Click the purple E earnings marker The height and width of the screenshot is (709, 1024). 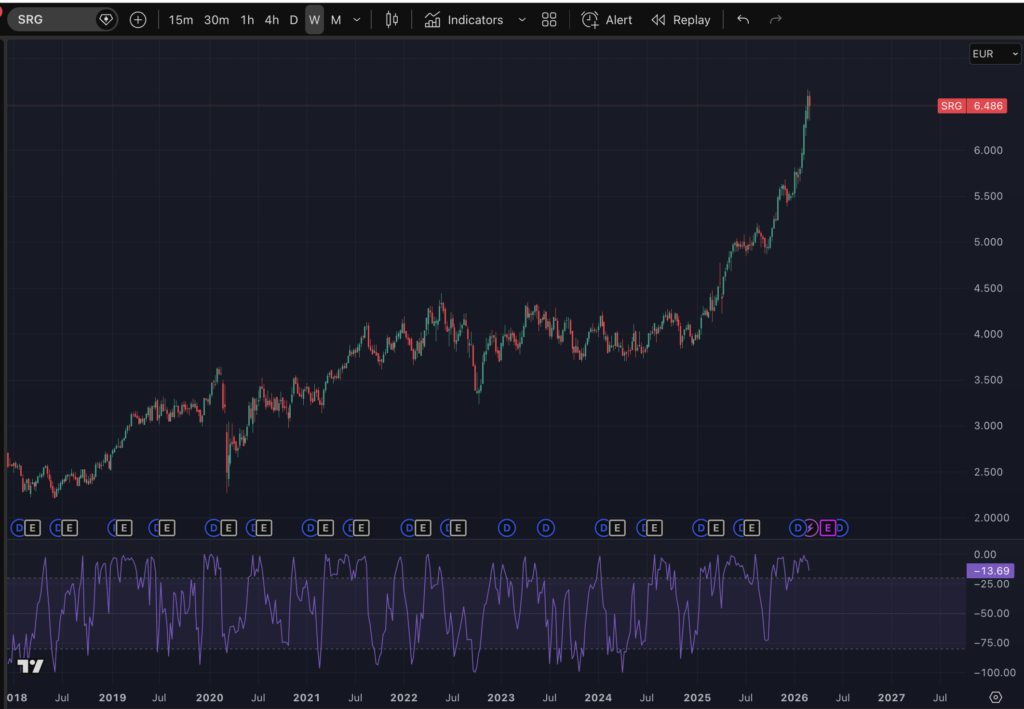coord(827,528)
